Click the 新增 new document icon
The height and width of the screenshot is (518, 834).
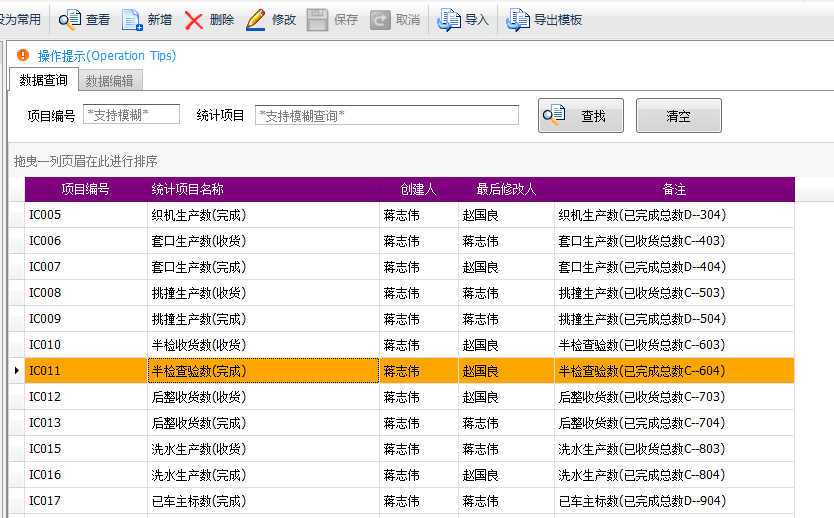coord(132,20)
